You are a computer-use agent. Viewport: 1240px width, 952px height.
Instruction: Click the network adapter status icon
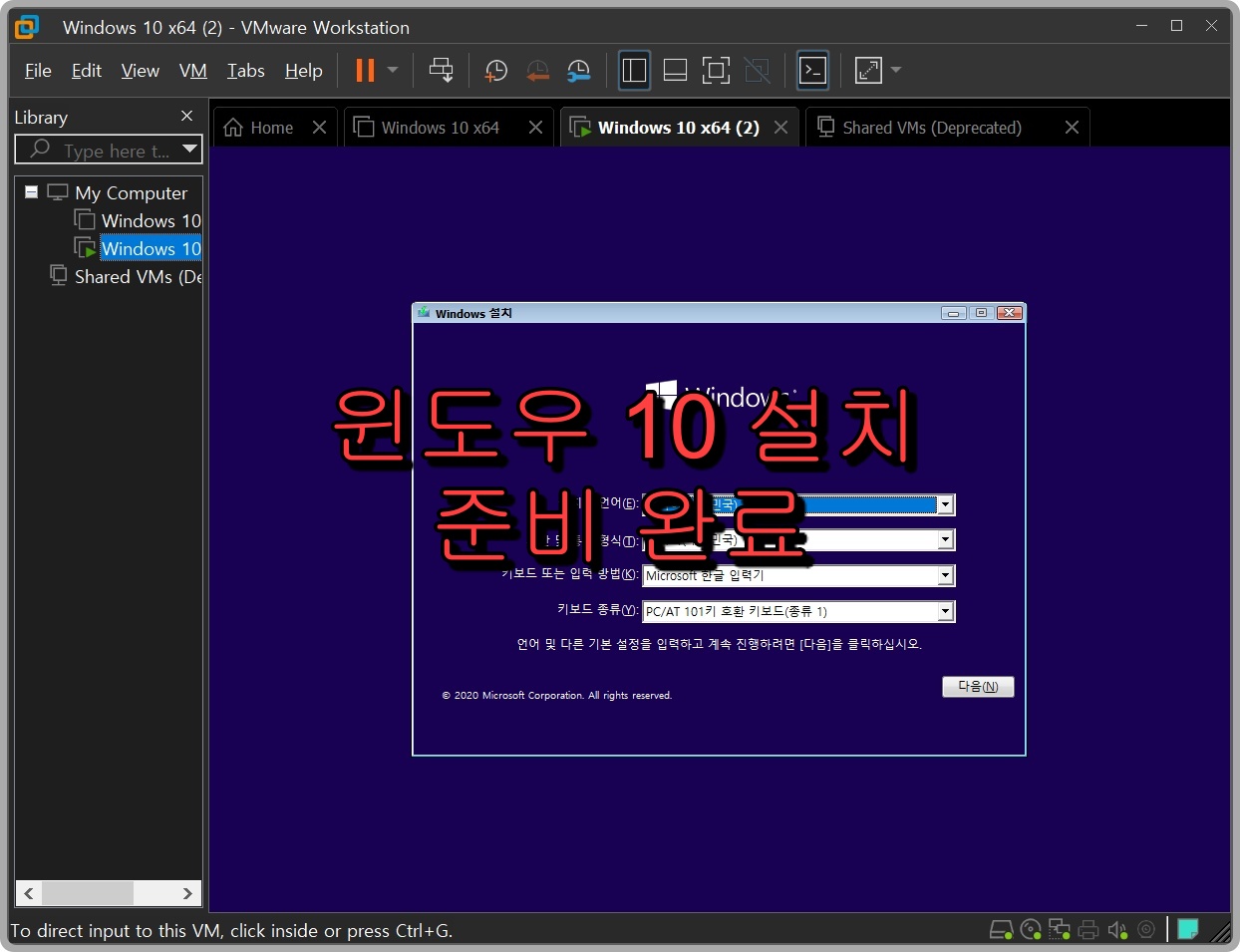(x=1059, y=928)
